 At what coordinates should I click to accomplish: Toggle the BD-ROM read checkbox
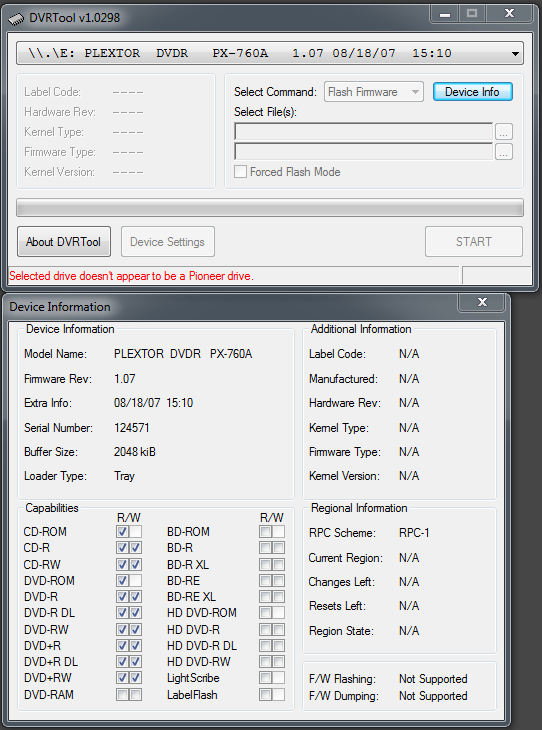[x=265, y=532]
